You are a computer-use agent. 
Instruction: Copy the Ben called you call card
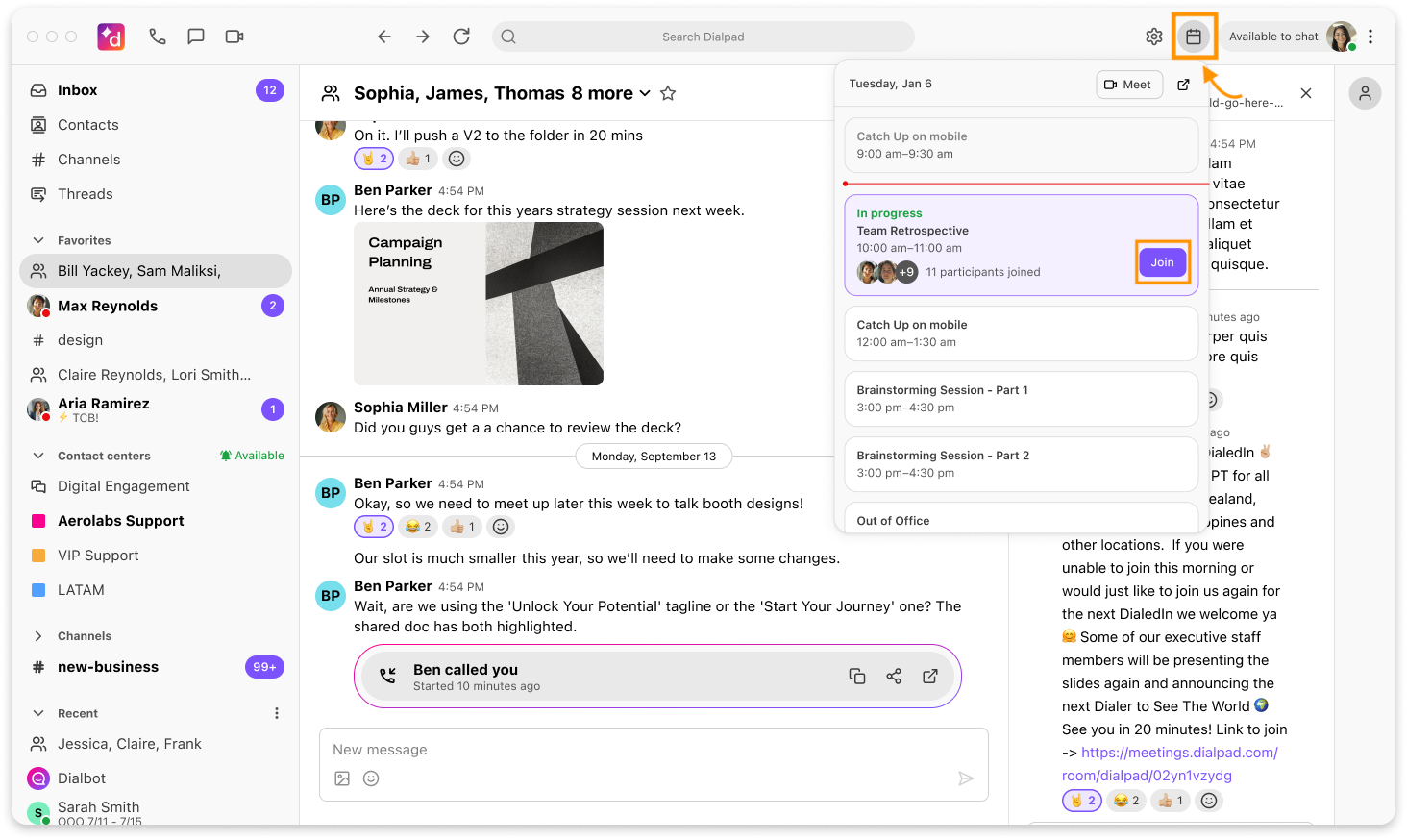click(857, 677)
